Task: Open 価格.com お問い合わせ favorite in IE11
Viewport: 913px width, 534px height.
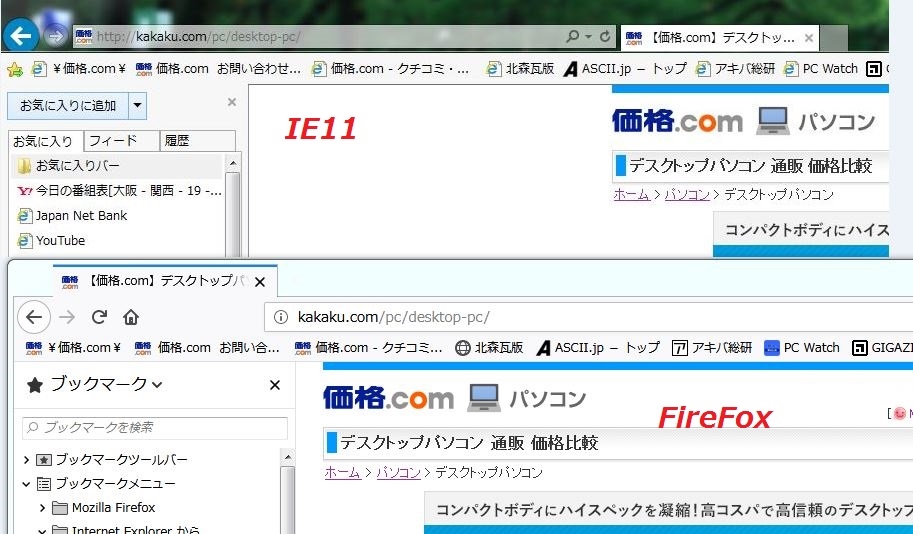Action: click(218, 69)
